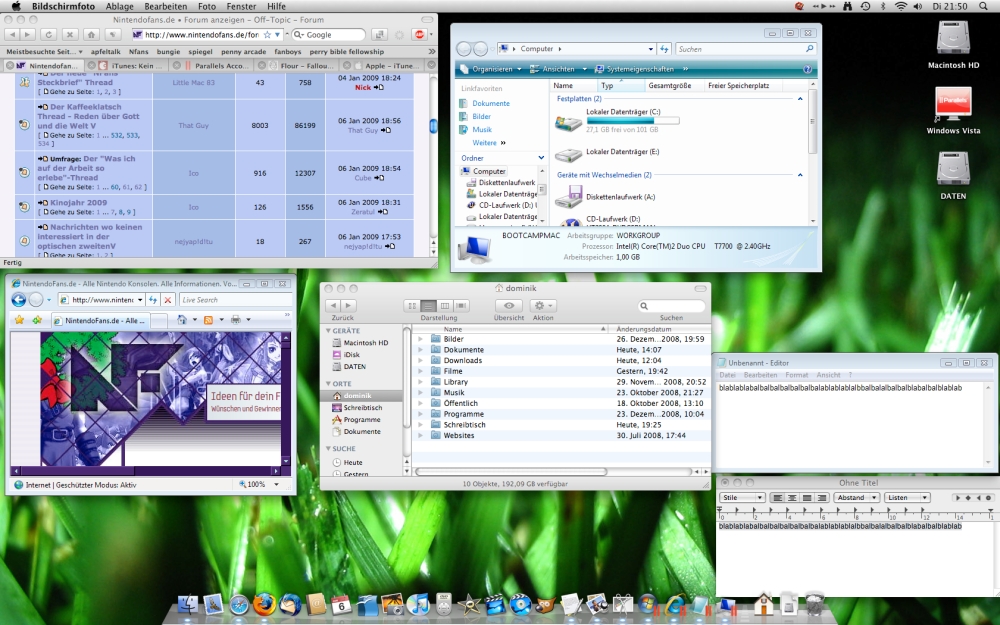
Task: Open Listen dropdown in Ohne Titel window
Action: [908, 497]
